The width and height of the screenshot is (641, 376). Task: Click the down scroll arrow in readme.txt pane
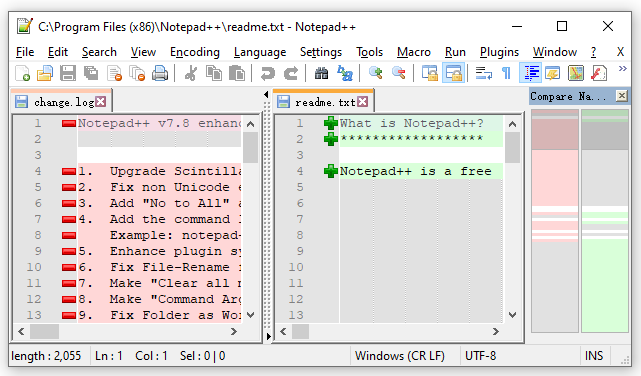tap(512, 315)
